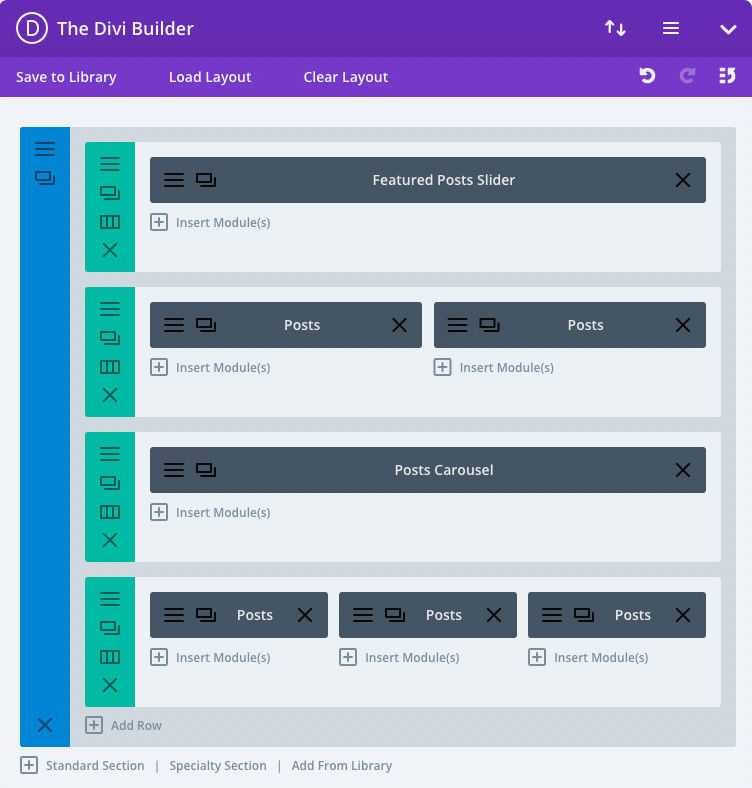The width and height of the screenshot is (752, 788).
Task: Change column structure of Featured Posts Slider row
Action: (x=110, y=222)
